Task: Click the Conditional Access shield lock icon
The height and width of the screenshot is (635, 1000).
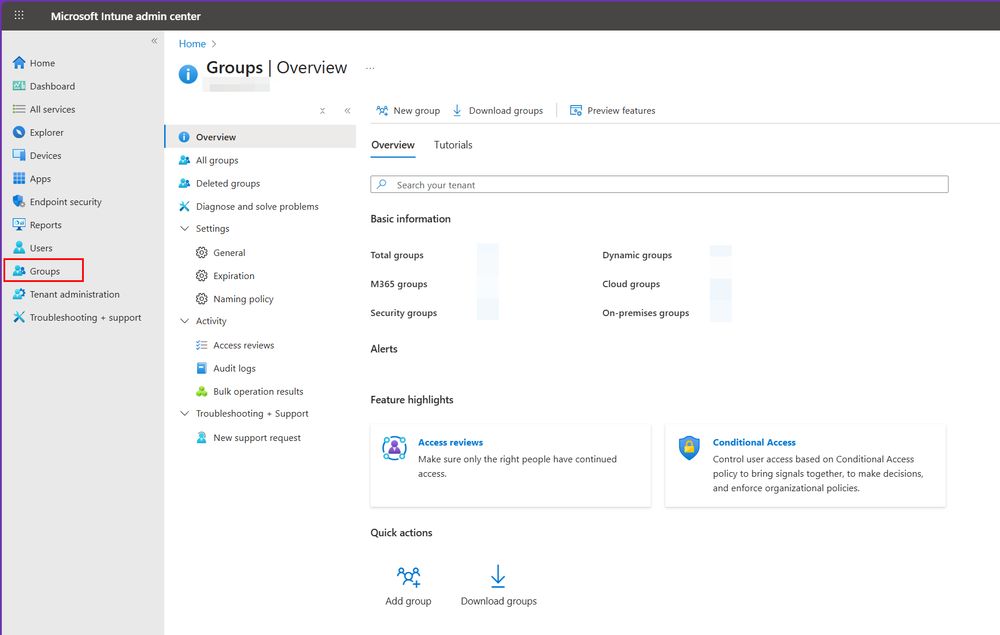Action: pyautogui.click(x=689, y=448)
